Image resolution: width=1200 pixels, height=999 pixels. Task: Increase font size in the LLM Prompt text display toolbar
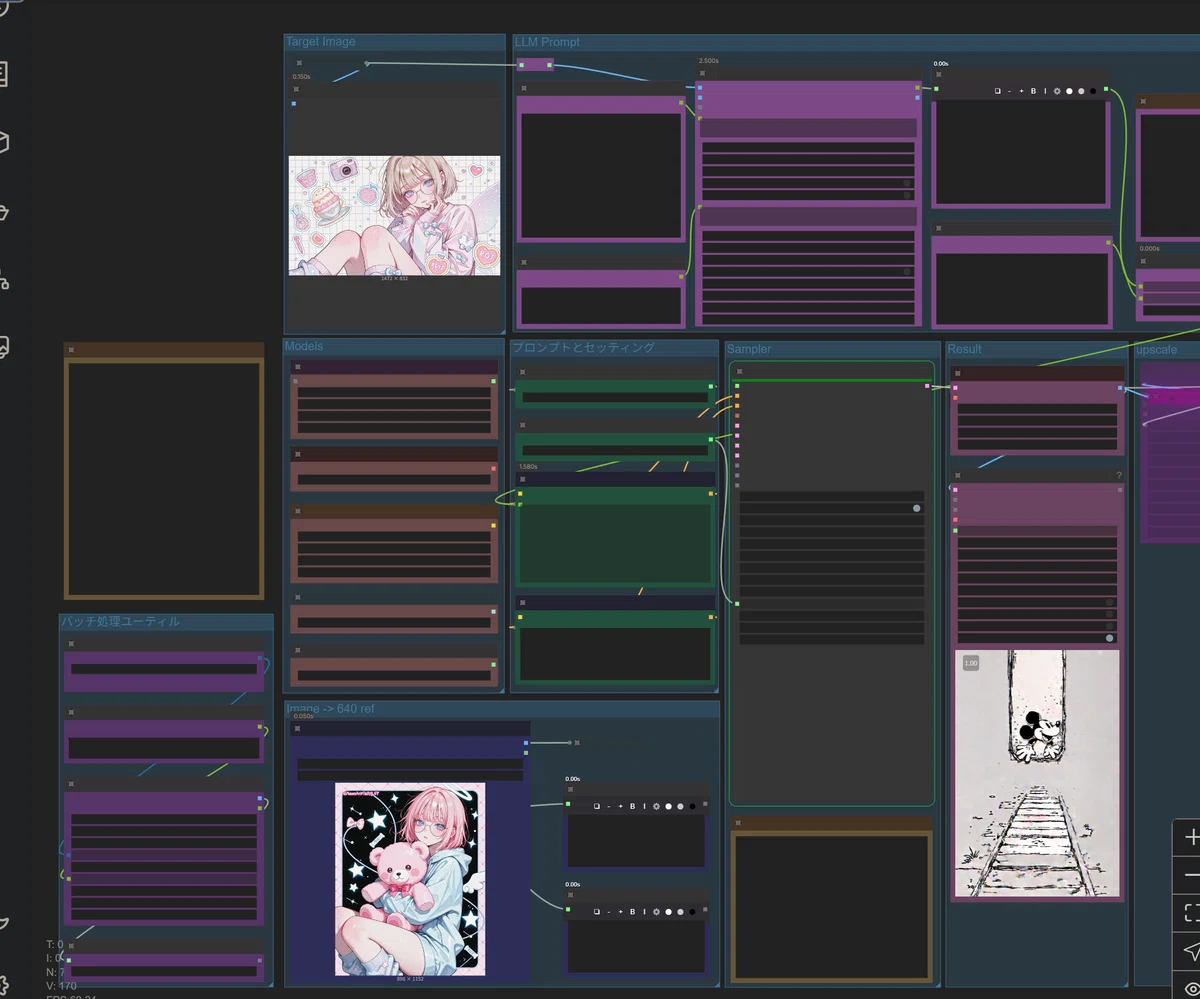(x=1021, y=91)
